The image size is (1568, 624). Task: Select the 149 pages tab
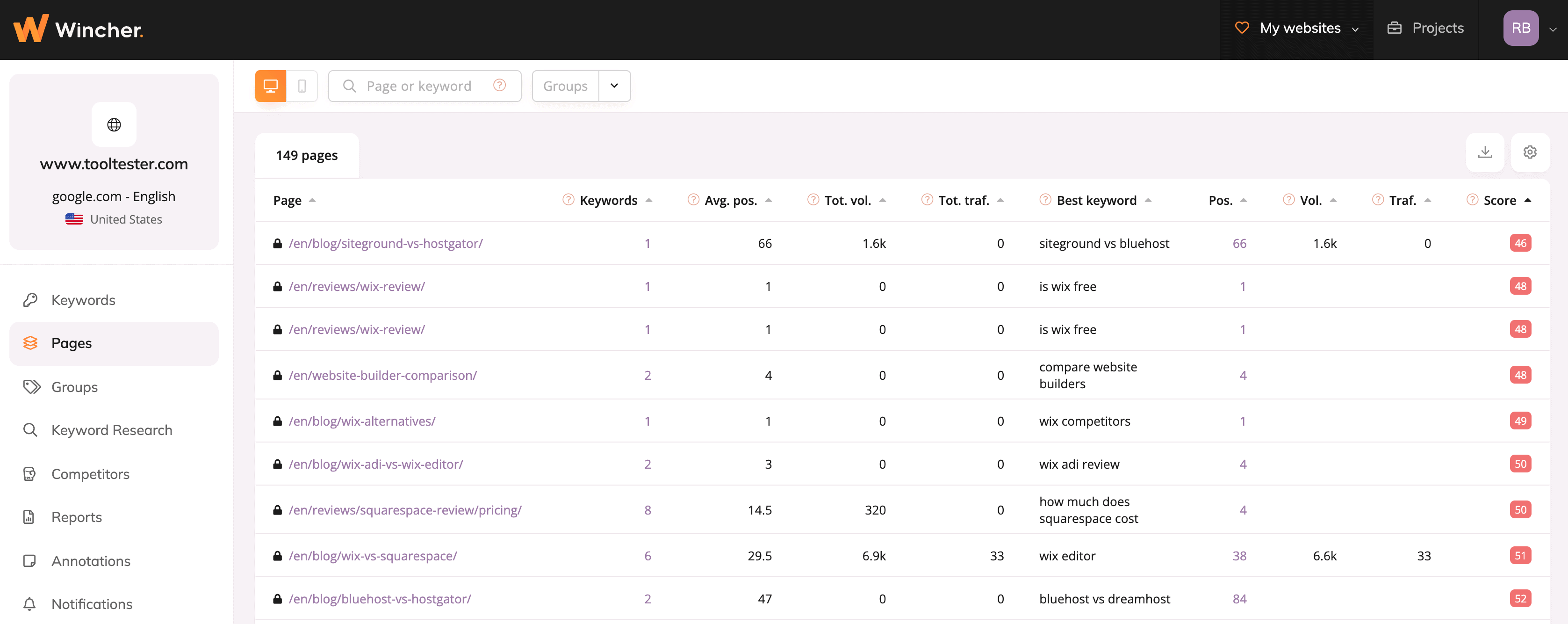(x=307, y=155)
